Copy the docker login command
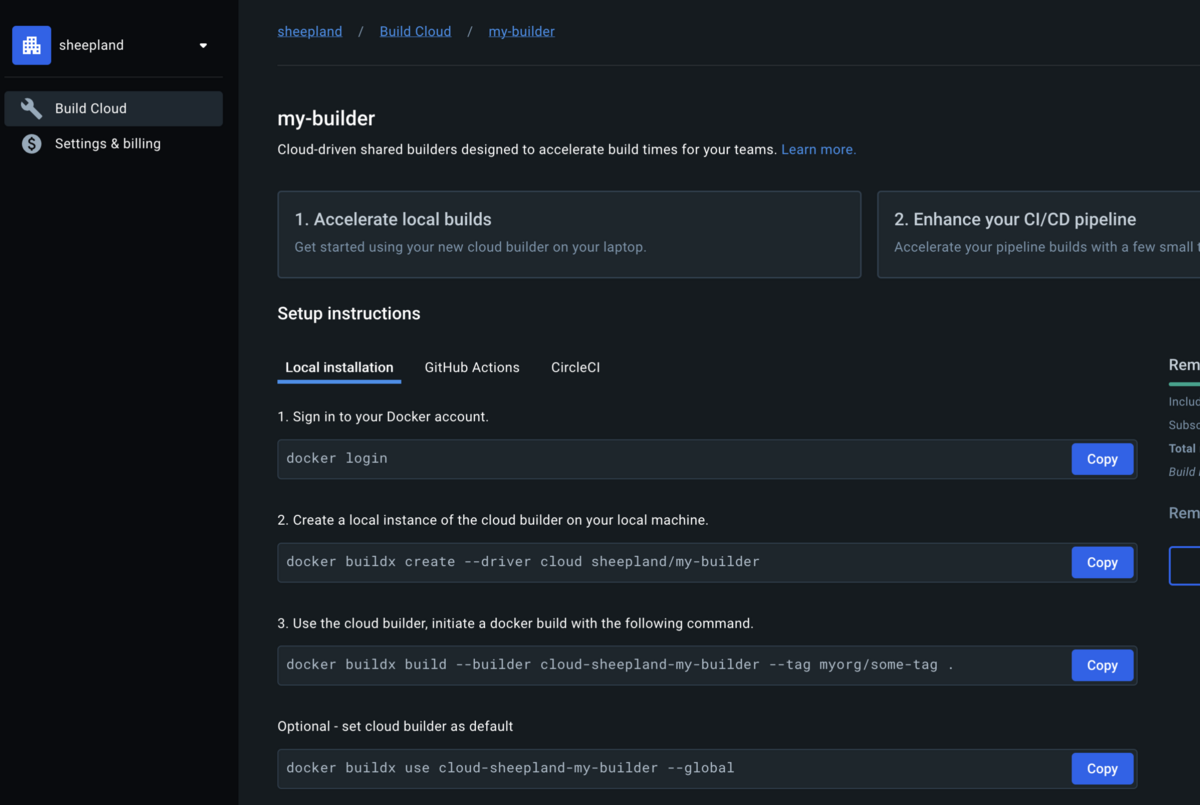 coord(1102,459)
